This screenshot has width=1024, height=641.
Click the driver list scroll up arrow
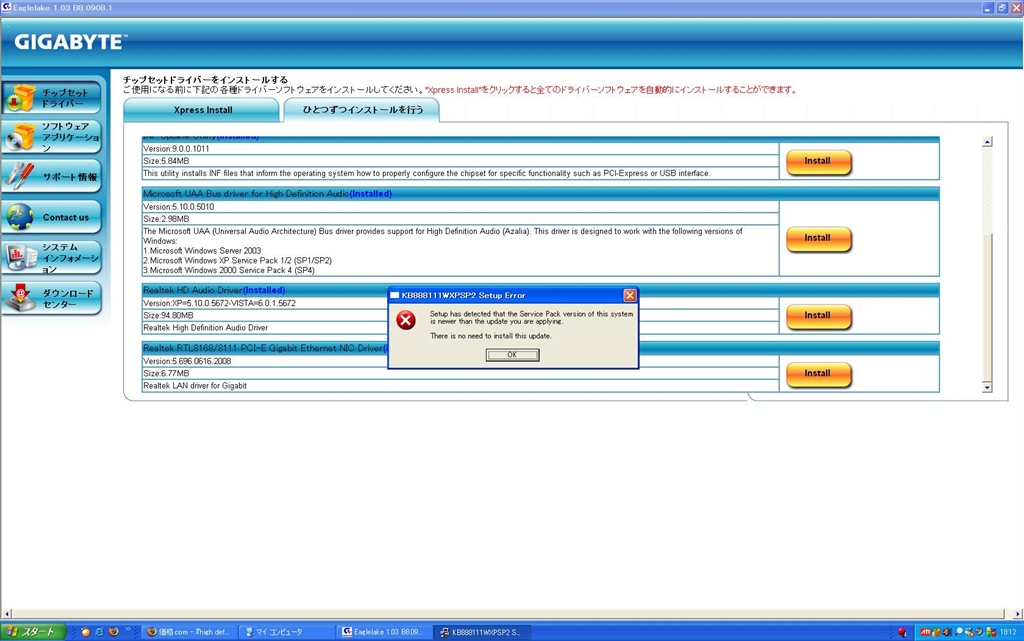[987, 142]
